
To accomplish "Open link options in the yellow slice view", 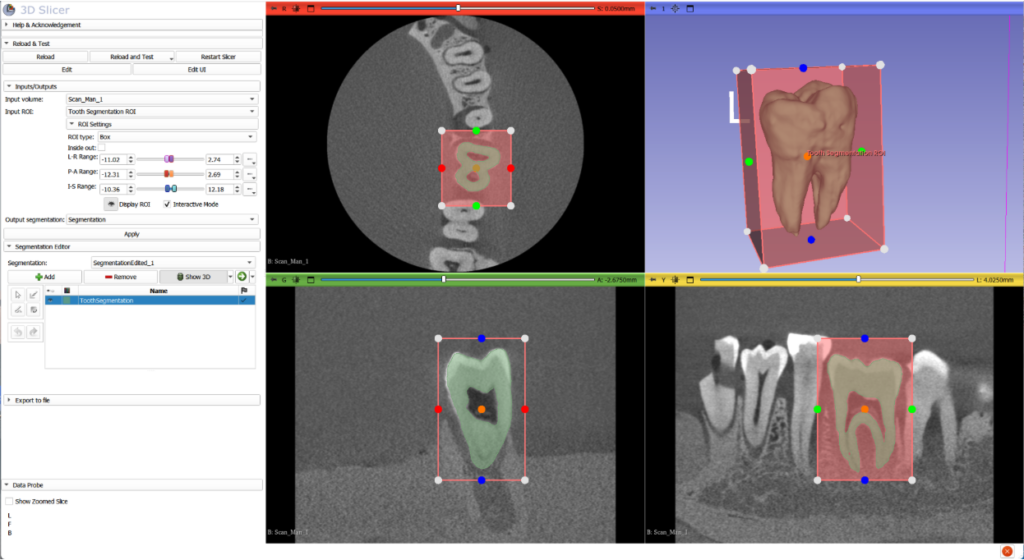I will [675, 280].
